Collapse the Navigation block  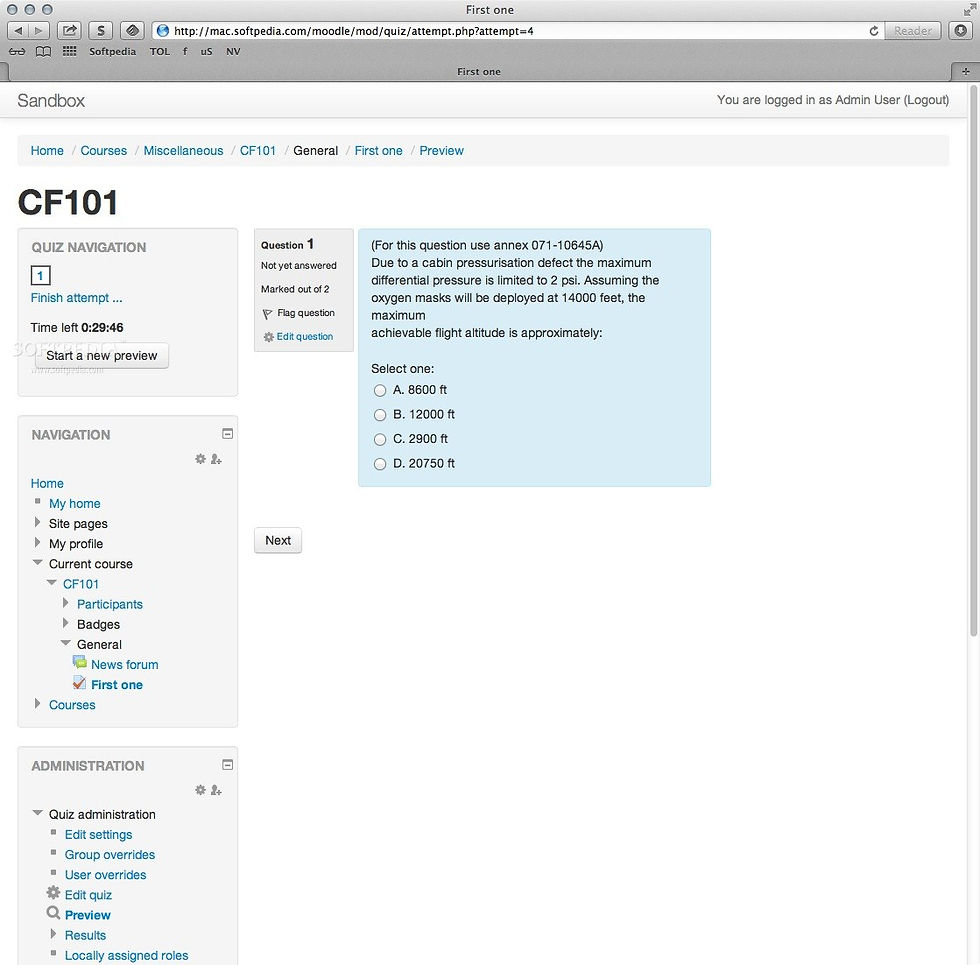click(228, 434)
